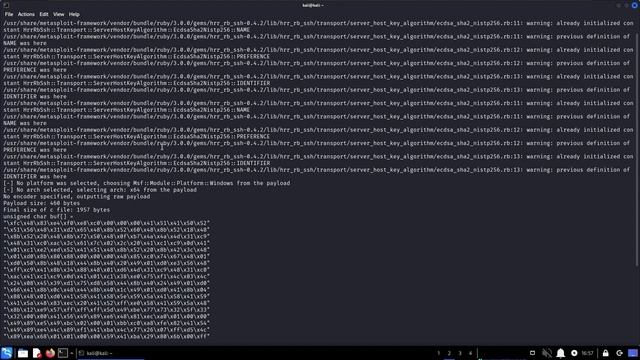Open the View menu
The width and height of the screenshot is (640, 360).
(58, 14)
